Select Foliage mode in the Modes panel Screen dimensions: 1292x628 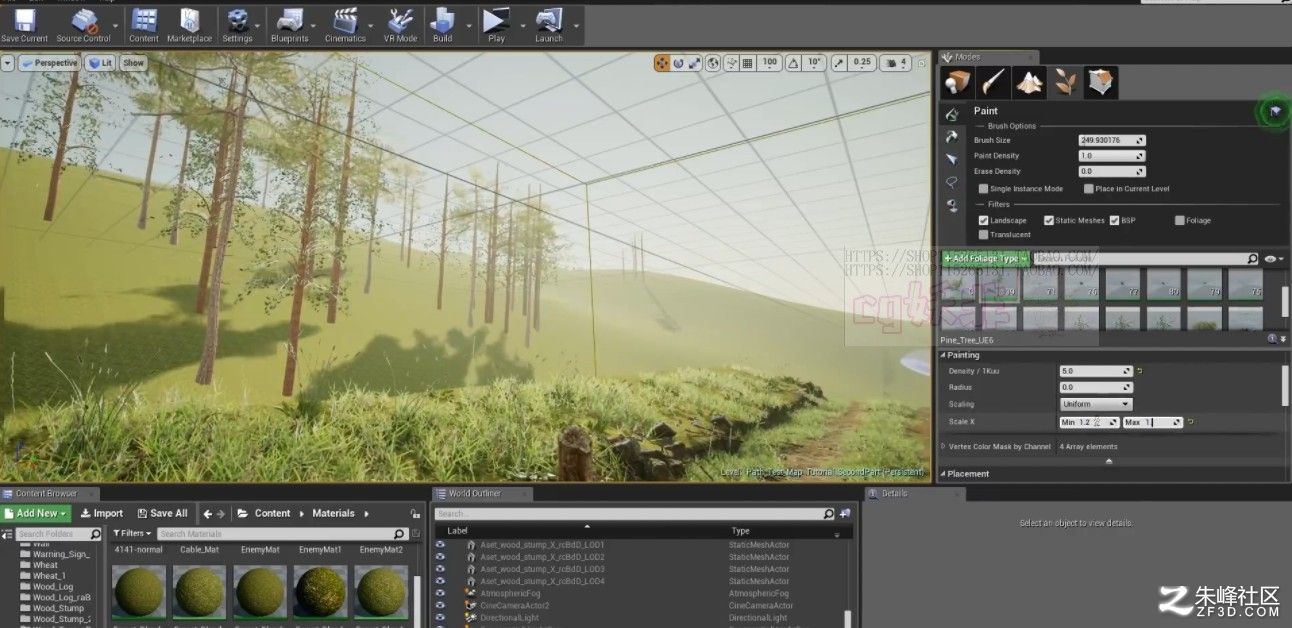(x=1066, y=83)
